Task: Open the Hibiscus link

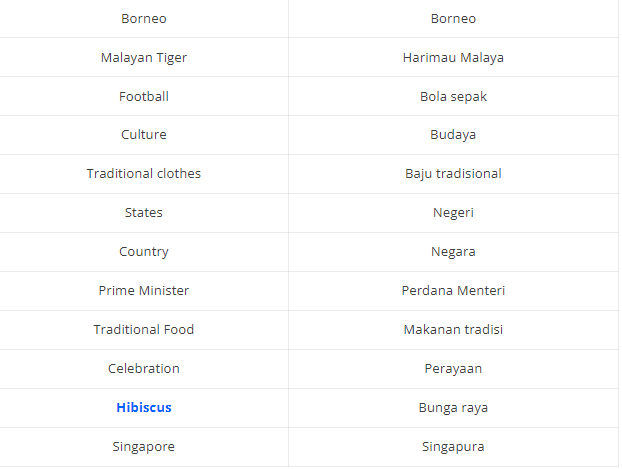Action: [x=144, y=407]
